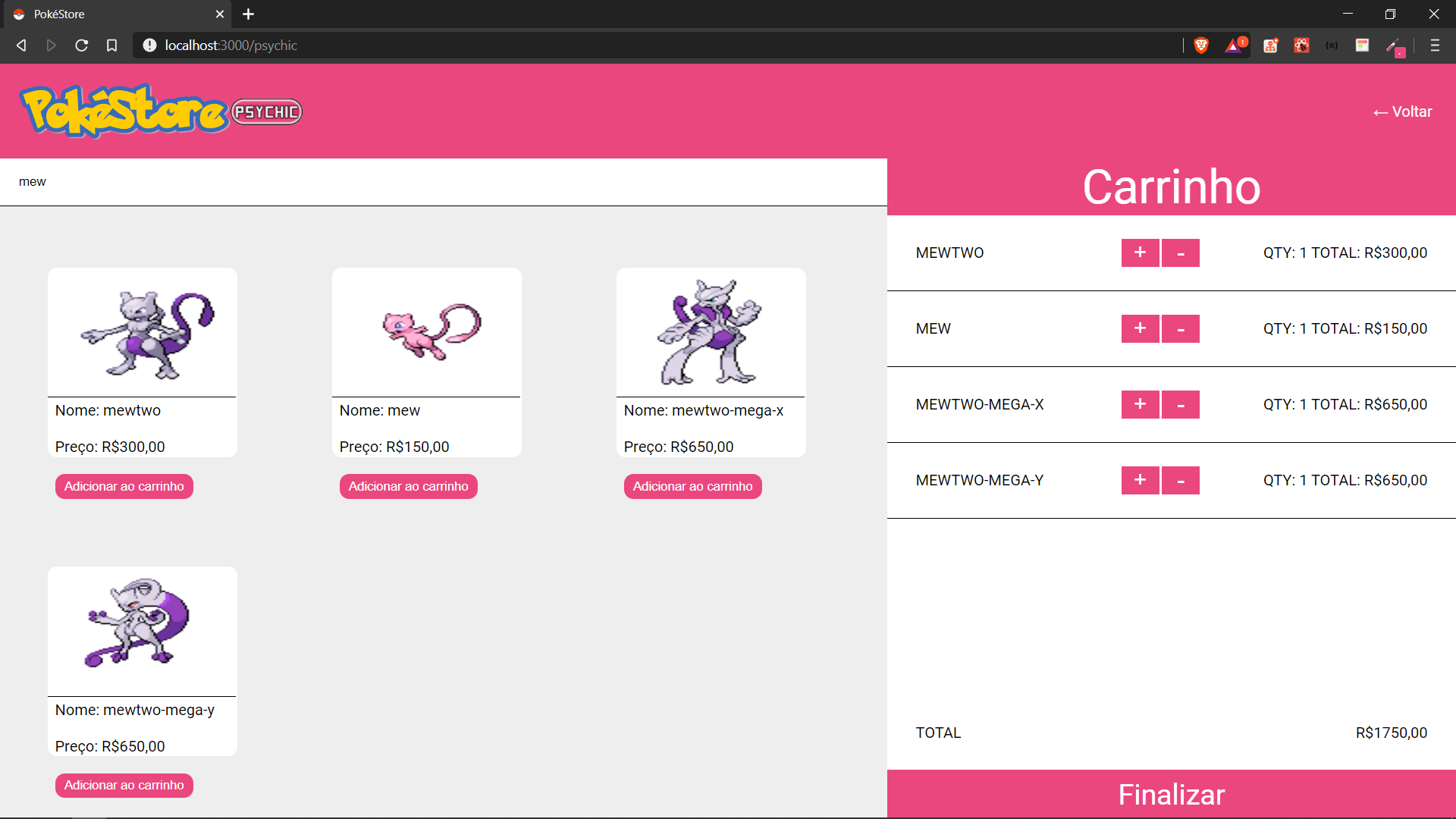Focus the search field containing mew

click(443, 182)
